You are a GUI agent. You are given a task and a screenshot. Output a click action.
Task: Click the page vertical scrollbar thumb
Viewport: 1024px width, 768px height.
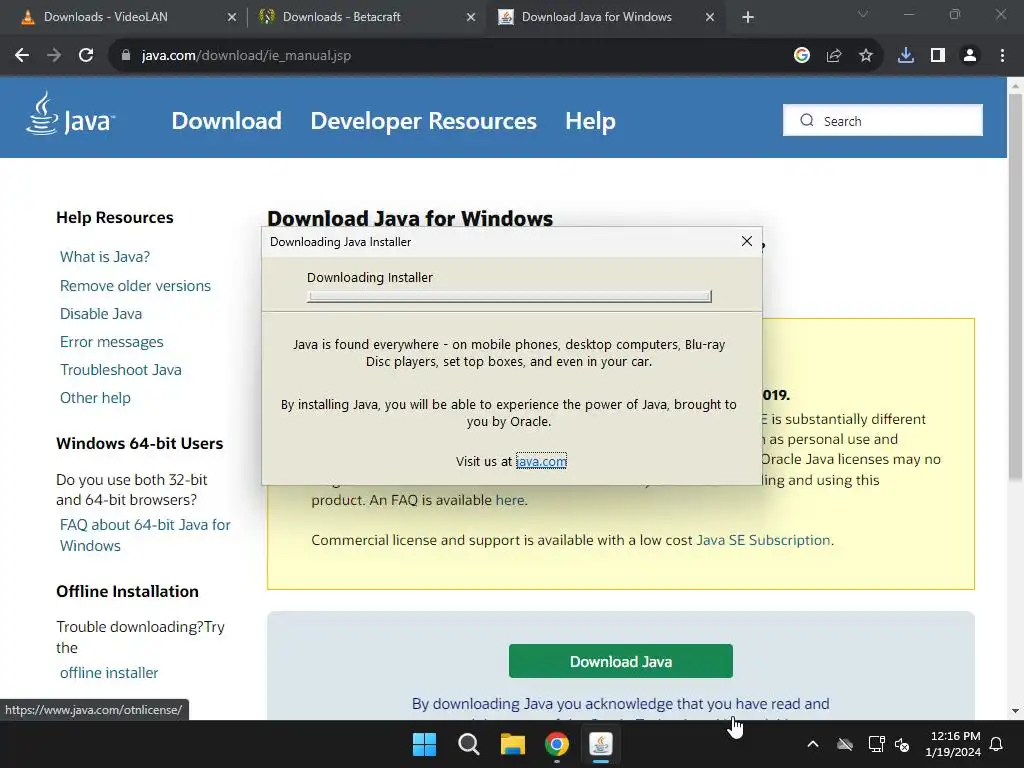[x=1015, y=287]
